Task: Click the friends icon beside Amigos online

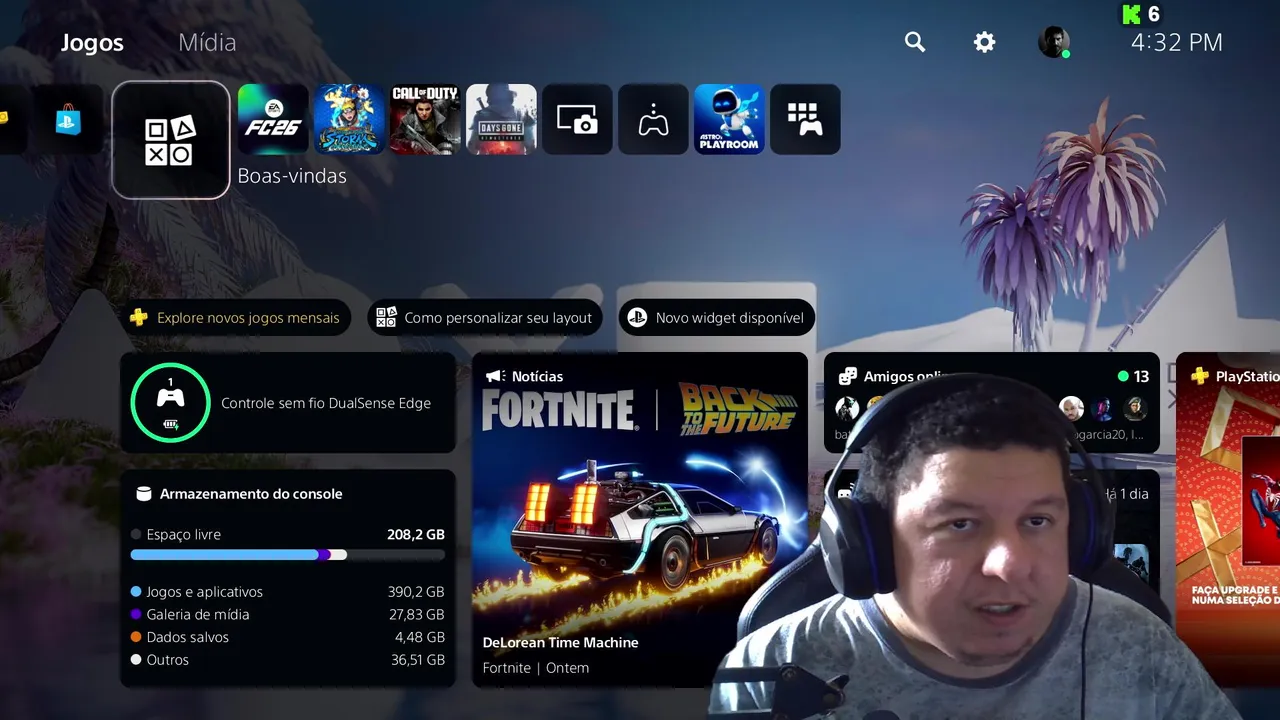Action: (x=847, y=376)
